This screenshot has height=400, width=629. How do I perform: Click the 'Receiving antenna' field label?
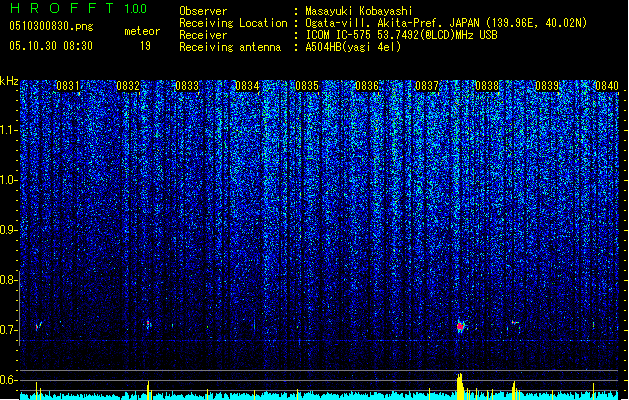click(x=230, y=47)
